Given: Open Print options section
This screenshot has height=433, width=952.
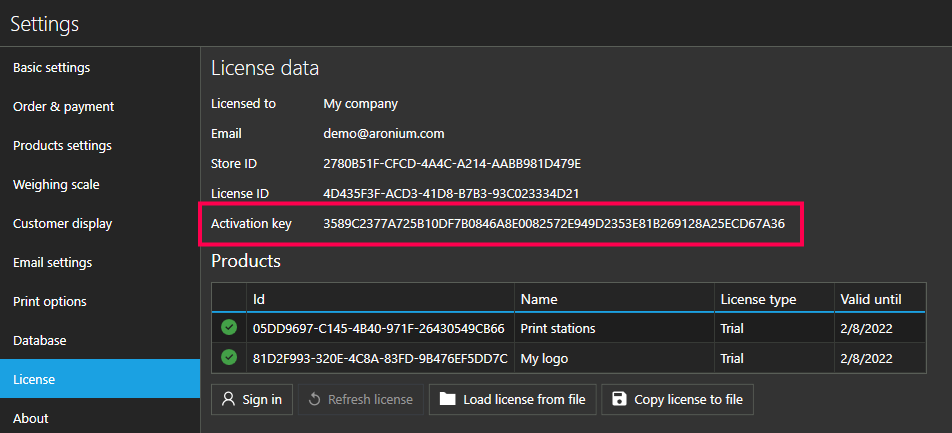Looking at the screenshot, I should point(50,302).
